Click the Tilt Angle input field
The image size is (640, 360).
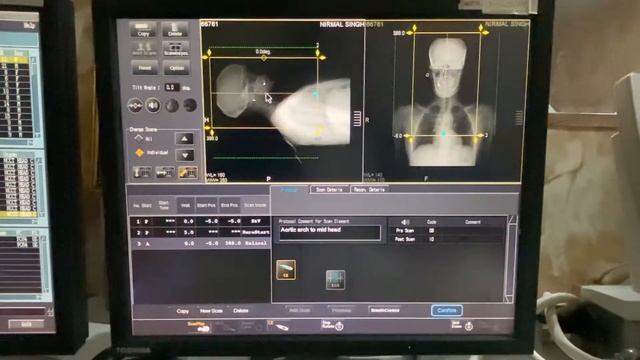172,87
